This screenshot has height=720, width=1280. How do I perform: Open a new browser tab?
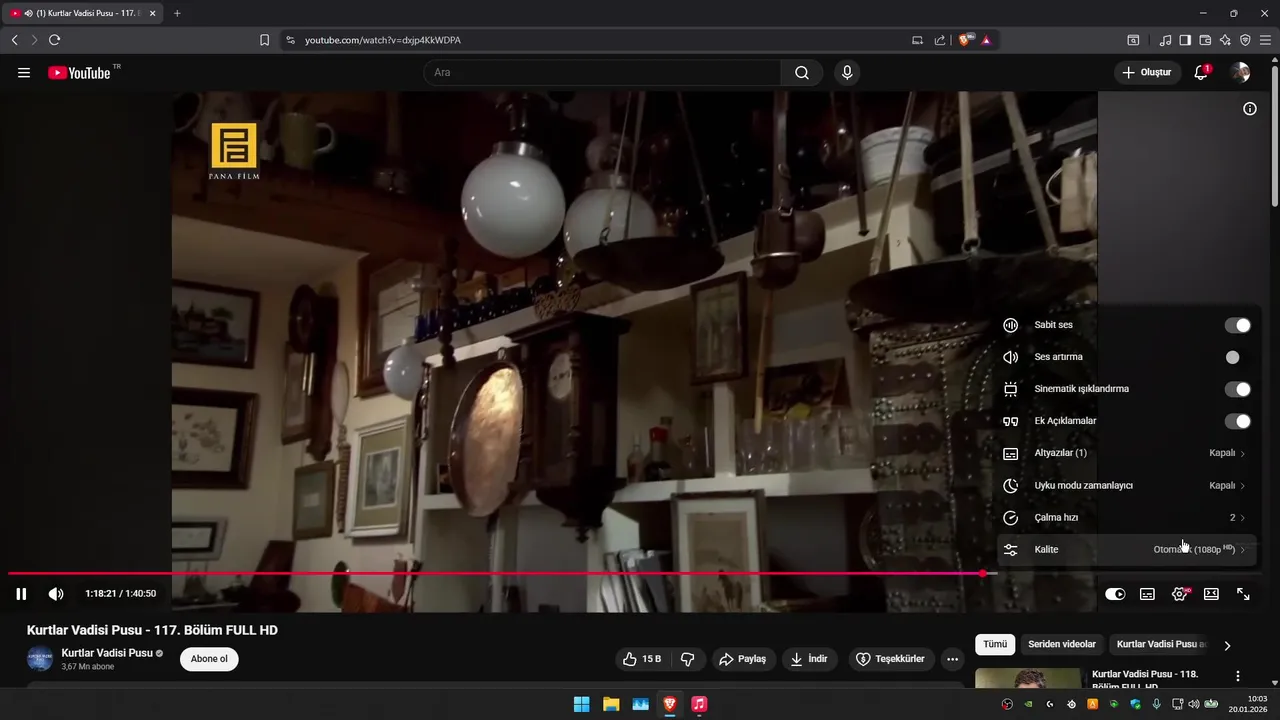(177, 13)
